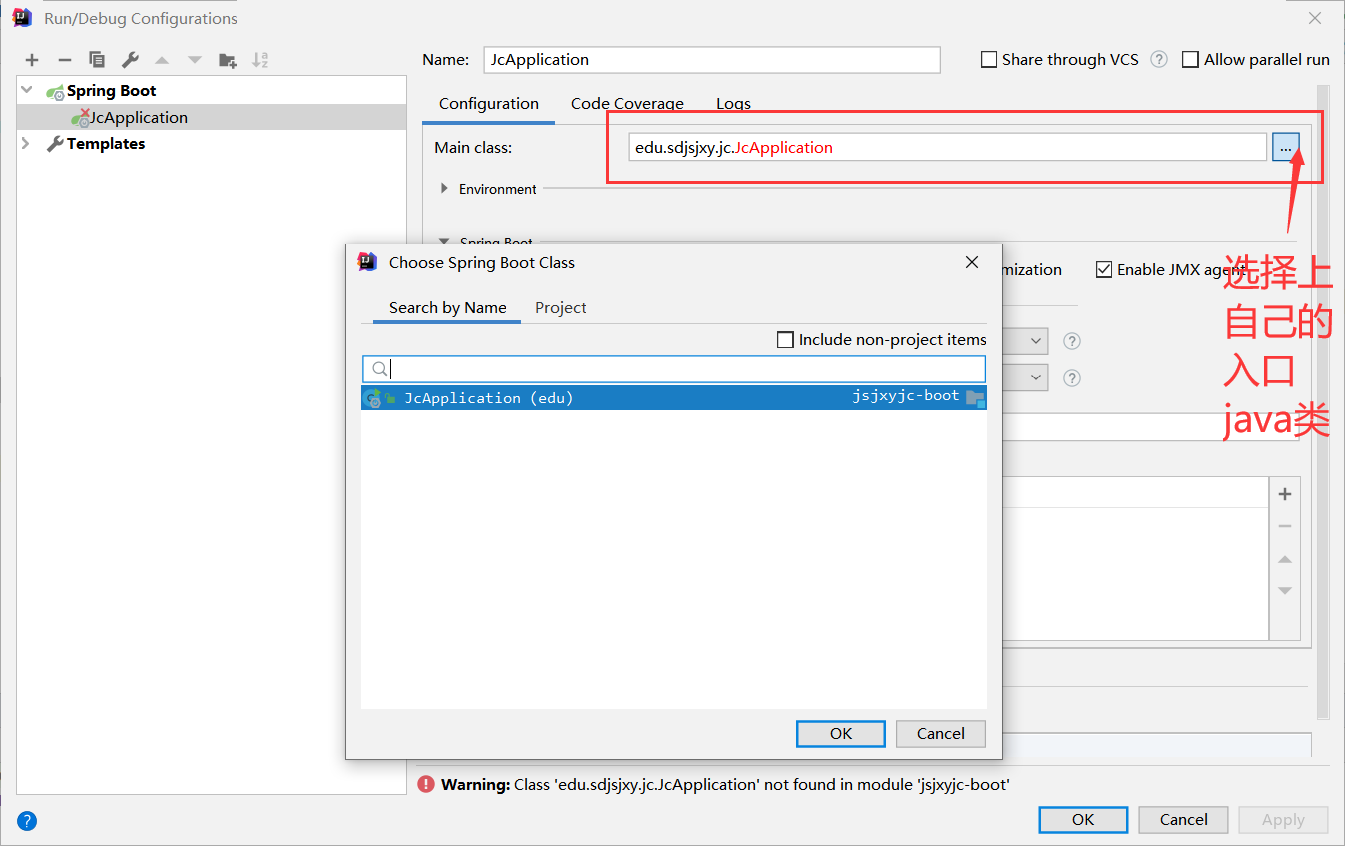Click the help icon at bottom left
This screenshot has height=846, width=1345.
pyautogui.click(x=27, y=821)
